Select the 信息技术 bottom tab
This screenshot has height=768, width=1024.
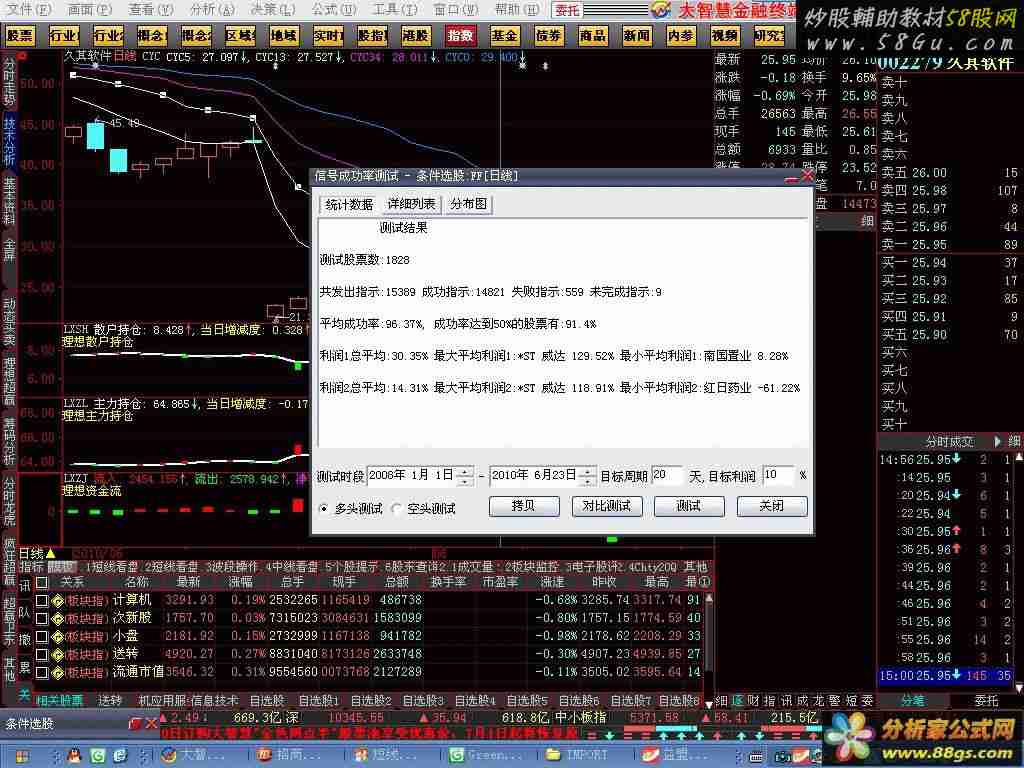(x=217, y=700)
